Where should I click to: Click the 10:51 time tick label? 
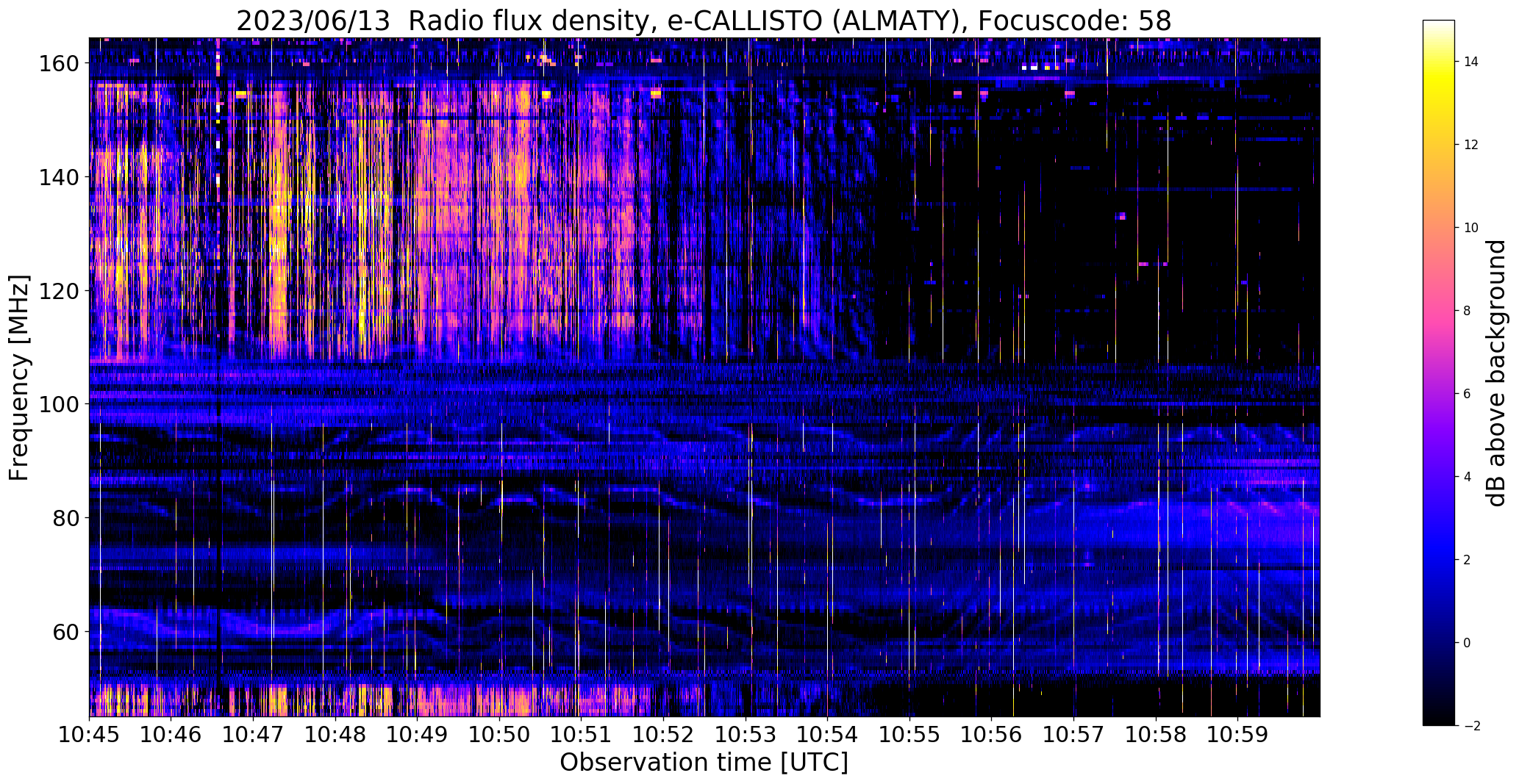(582, 734)
